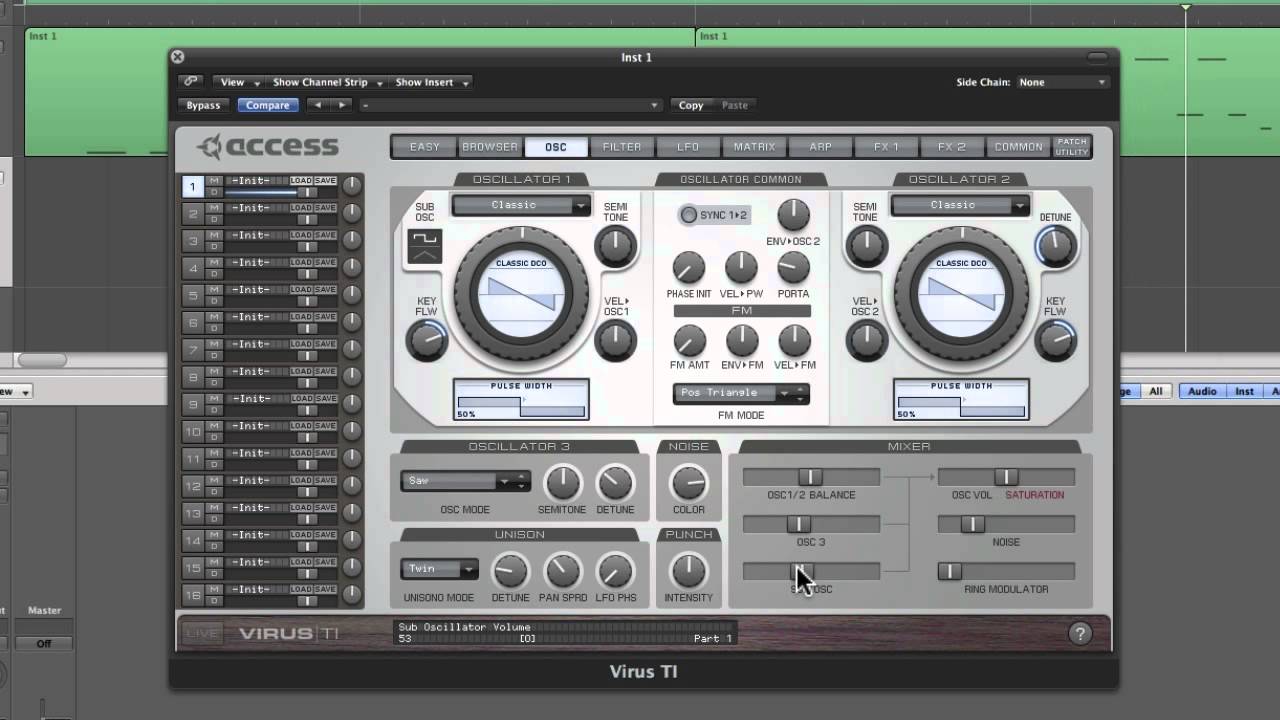Viewport: 1280px width, 720px height.
Task: Open the FM Mode Pos Triangle dropdown
Action: point(741,393)
